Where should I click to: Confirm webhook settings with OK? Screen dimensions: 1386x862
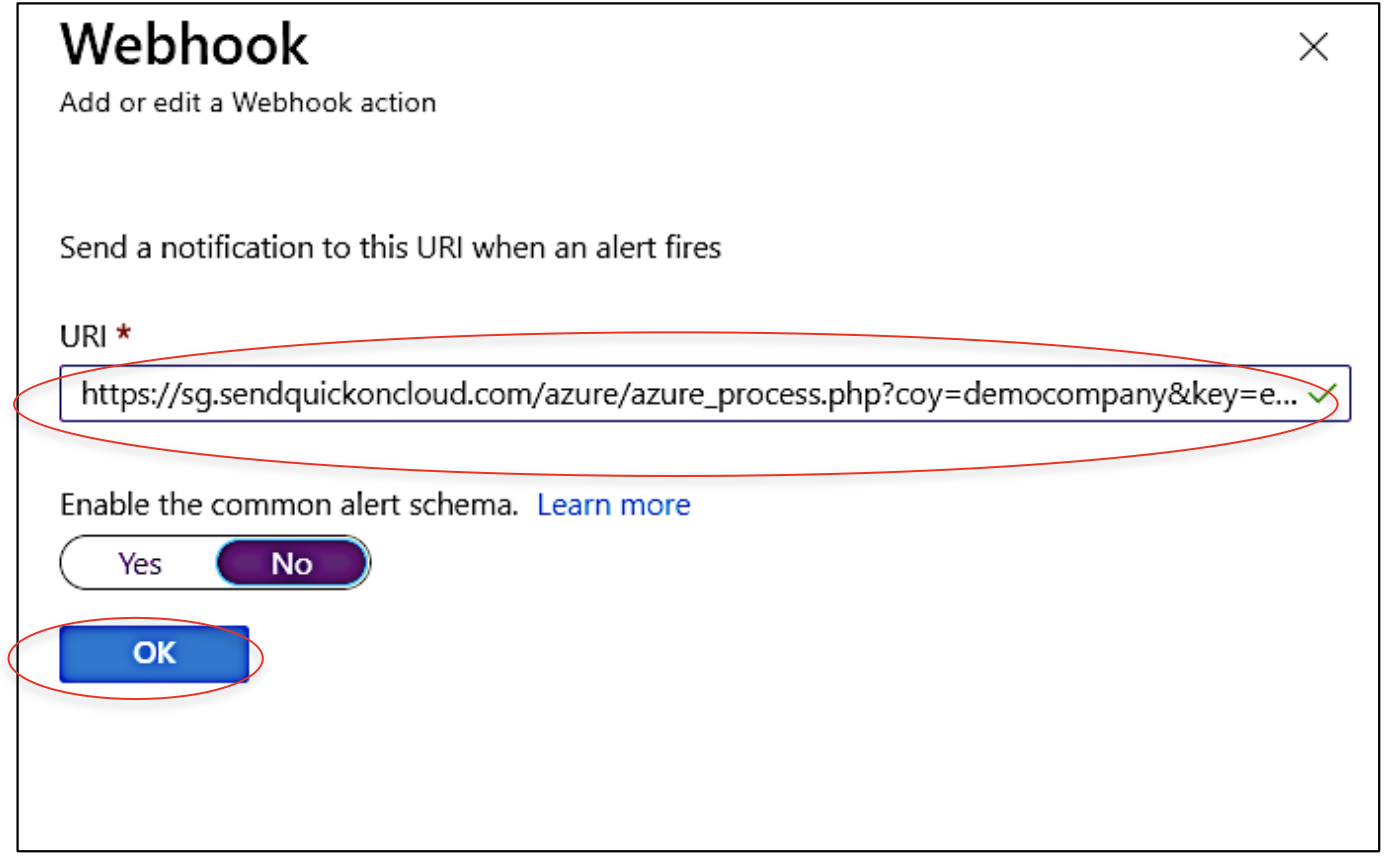click(x=155, y=652)
